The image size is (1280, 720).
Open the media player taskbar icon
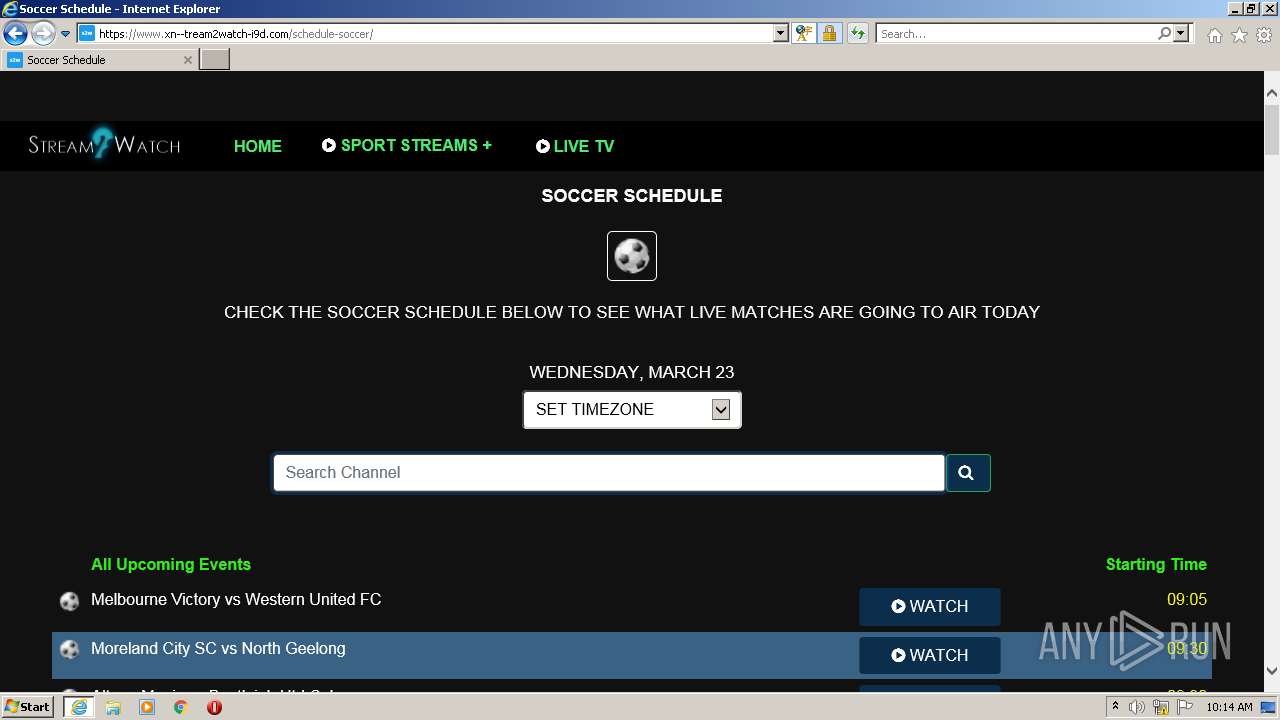click(147, 707)
